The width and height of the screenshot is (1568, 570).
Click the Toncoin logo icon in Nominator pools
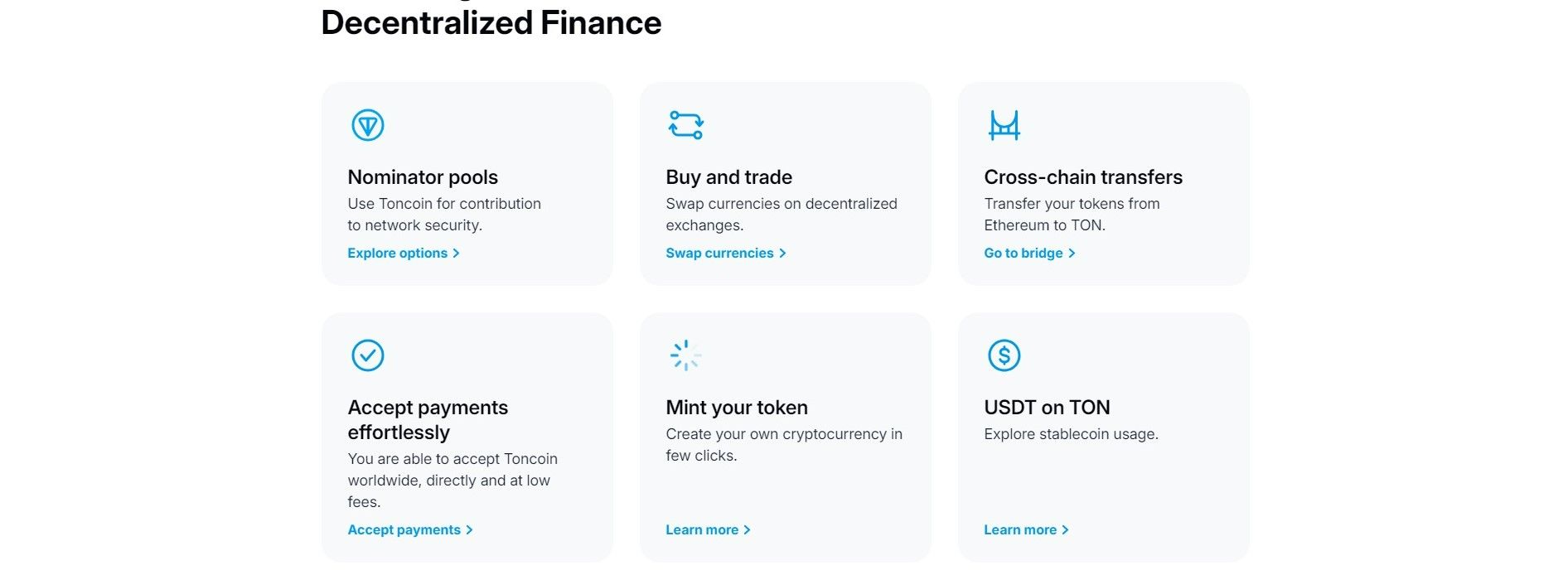tap(367, 125)
